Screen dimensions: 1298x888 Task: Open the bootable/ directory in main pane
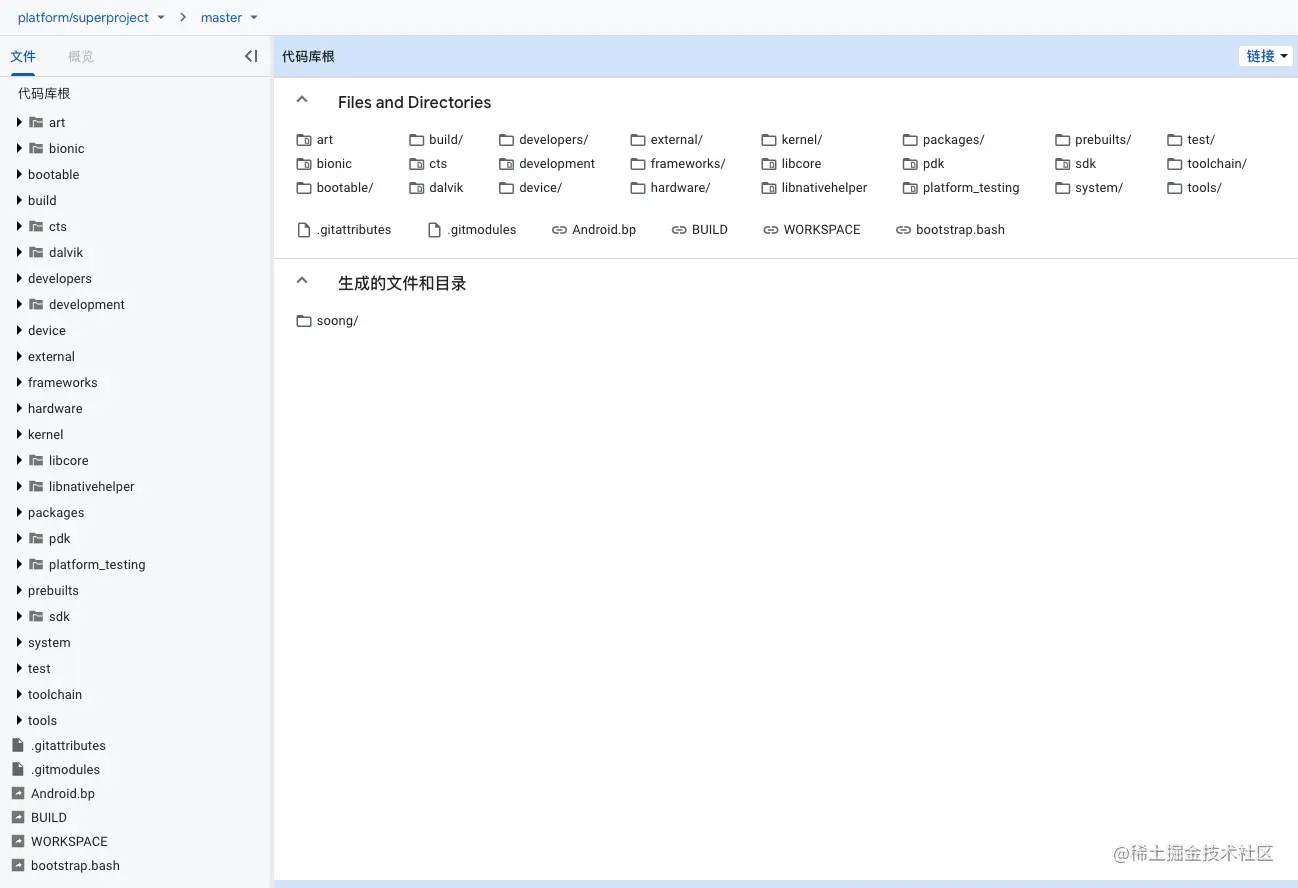pyautogui.click(x=345, y=188)
